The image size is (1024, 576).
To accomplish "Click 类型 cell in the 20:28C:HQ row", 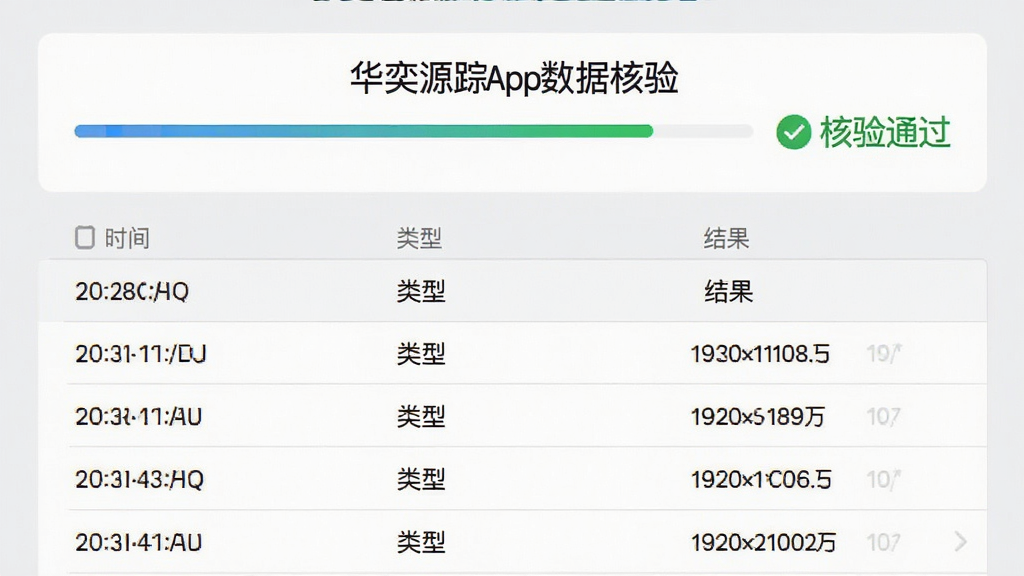I will [421, 291].
